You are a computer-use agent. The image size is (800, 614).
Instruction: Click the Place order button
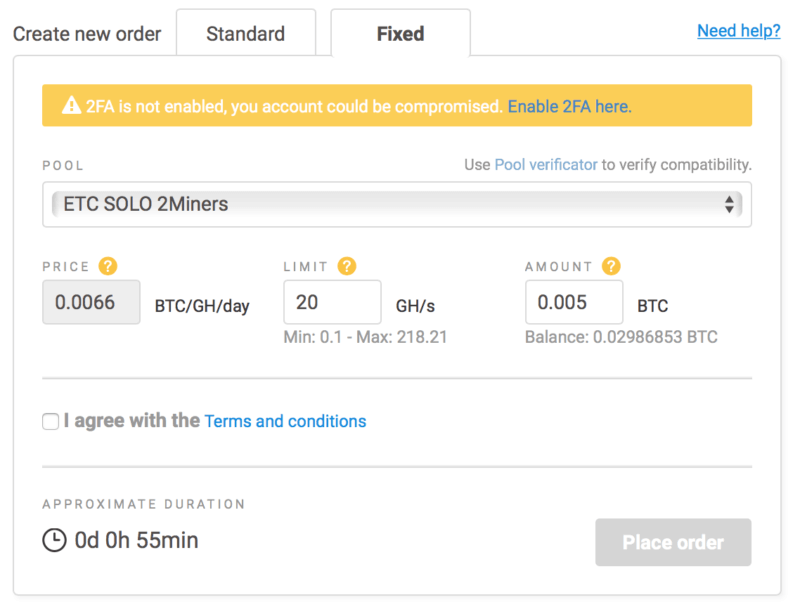pos(673,542)
